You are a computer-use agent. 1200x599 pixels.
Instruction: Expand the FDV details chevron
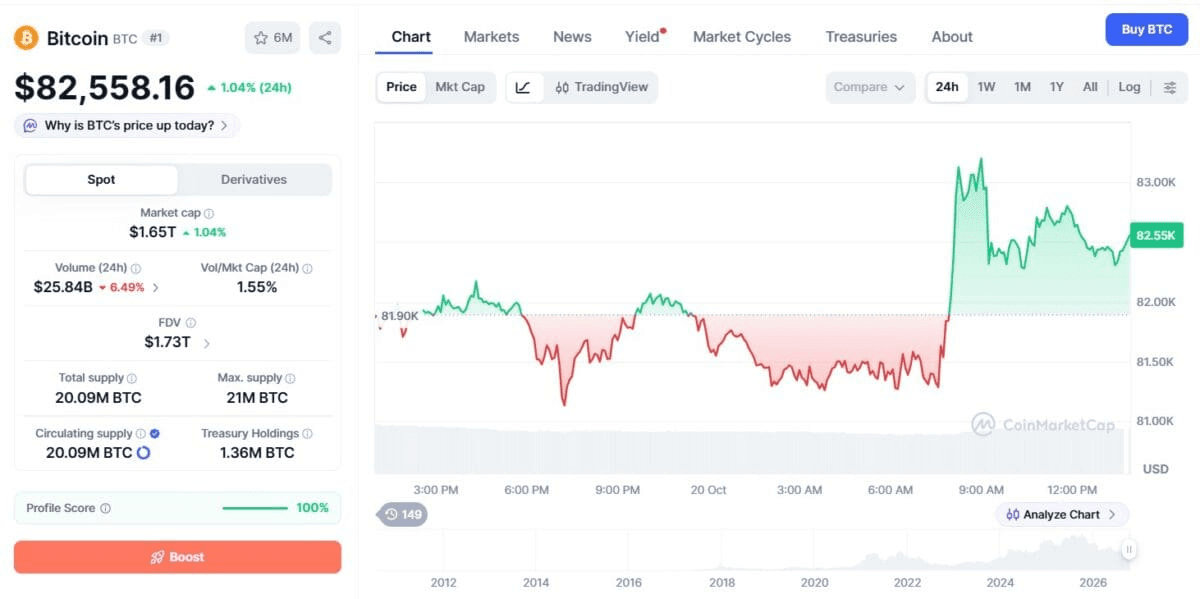206,343
